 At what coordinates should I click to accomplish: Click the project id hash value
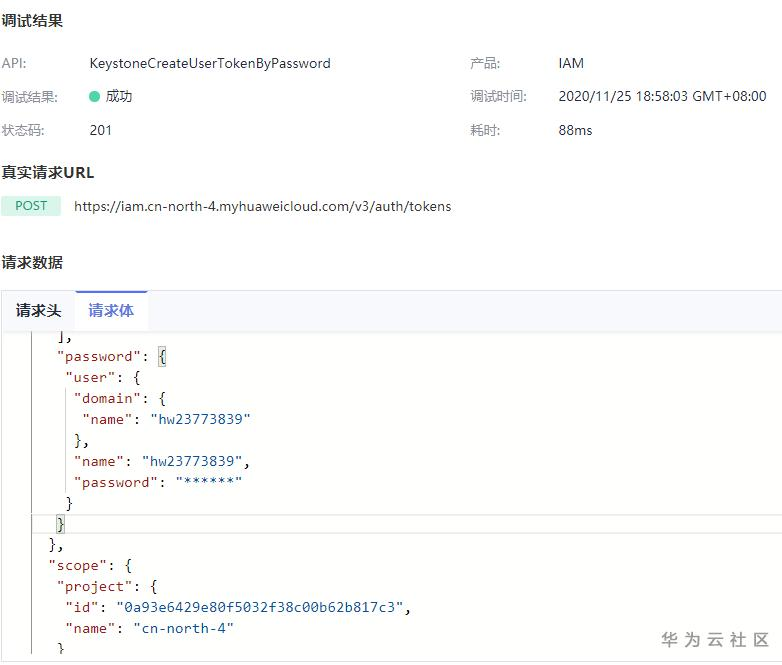[x=263, y=607]
